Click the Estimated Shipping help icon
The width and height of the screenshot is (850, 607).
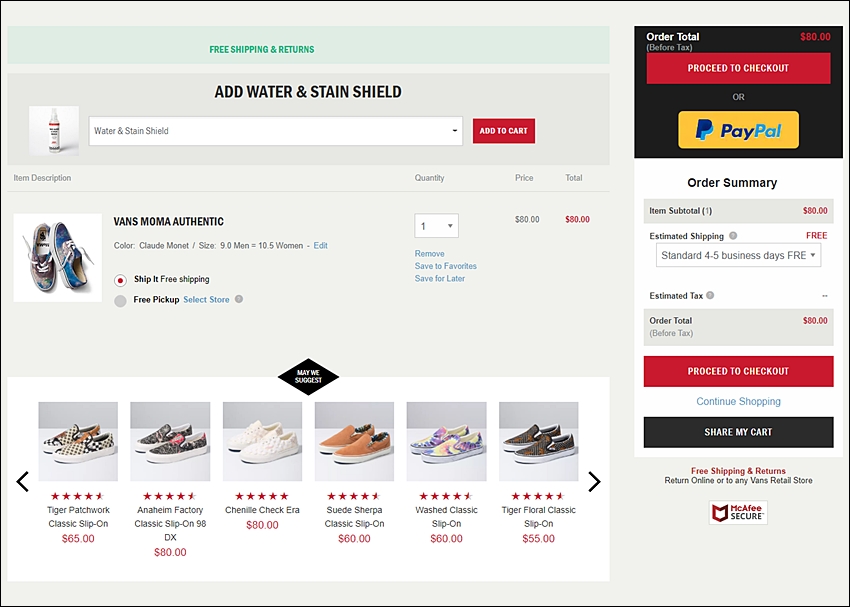click(x=733, y=236)
